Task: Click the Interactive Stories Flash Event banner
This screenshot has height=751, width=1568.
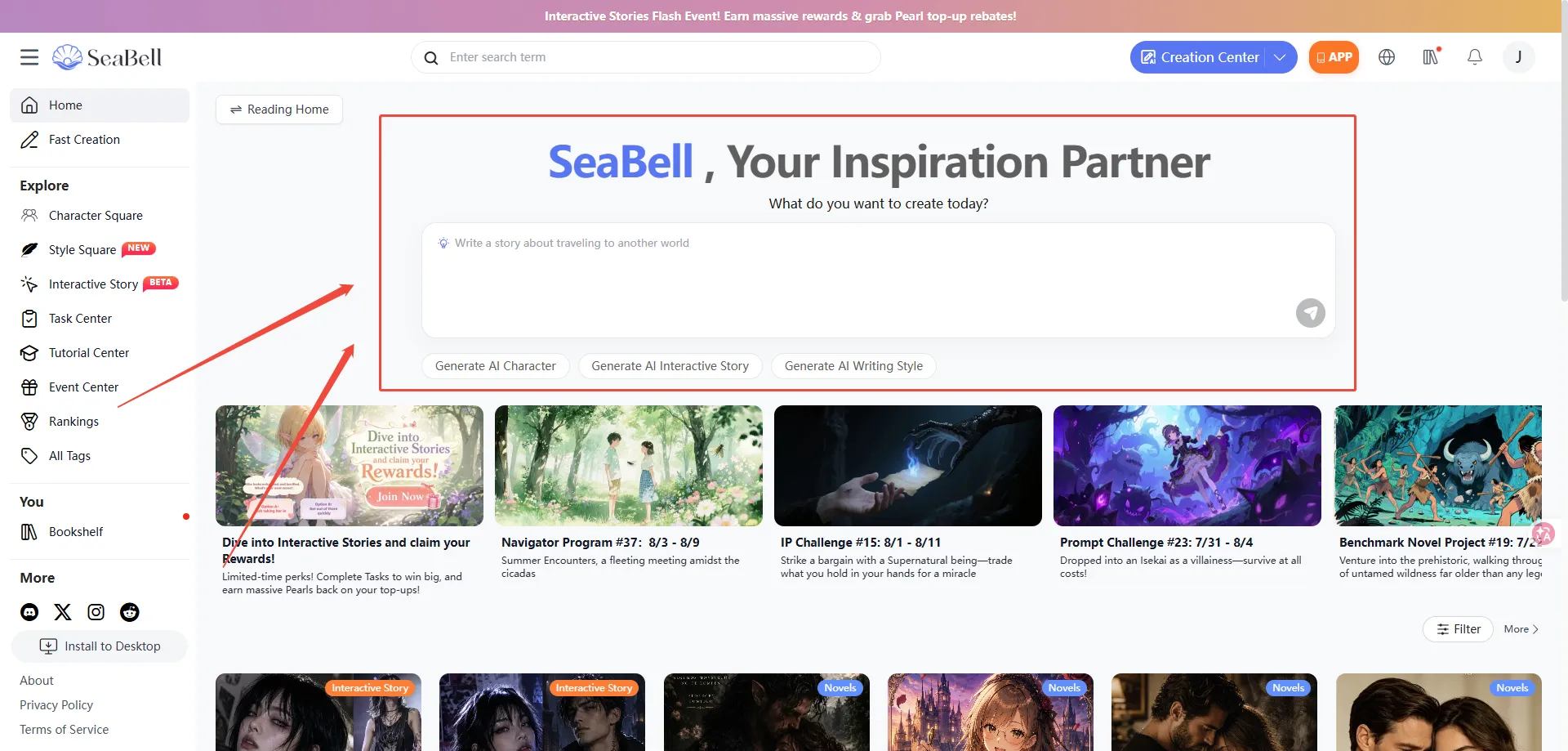Action: tap(781, 16)
